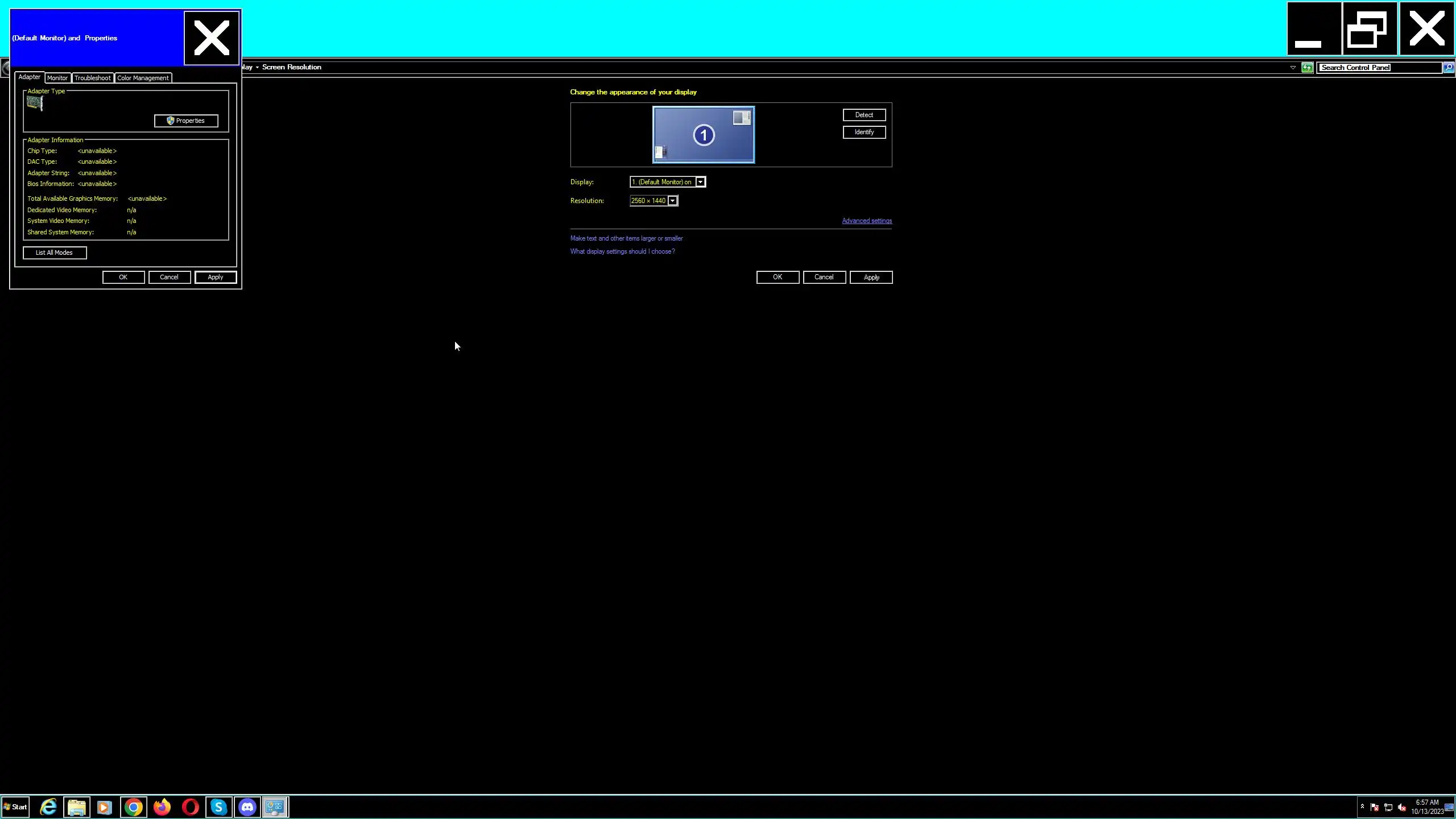Click the Identify button
This screenshot has width=1456, height=819.
coord(863,132)
